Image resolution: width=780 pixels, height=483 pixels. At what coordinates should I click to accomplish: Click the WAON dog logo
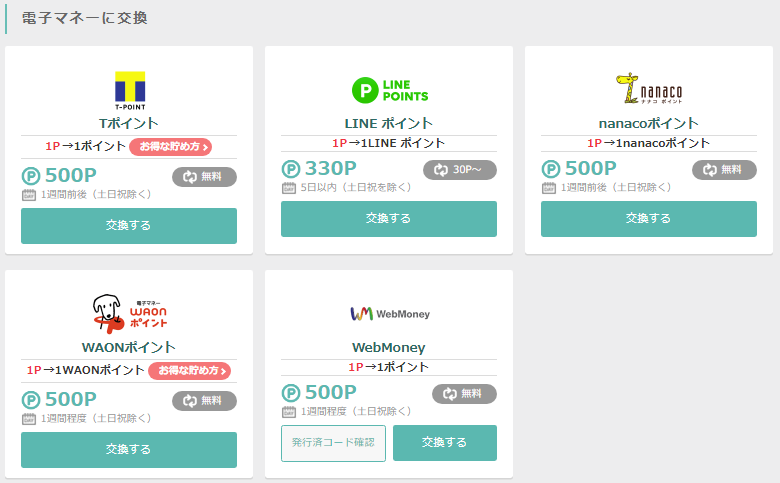coord(129,313)
